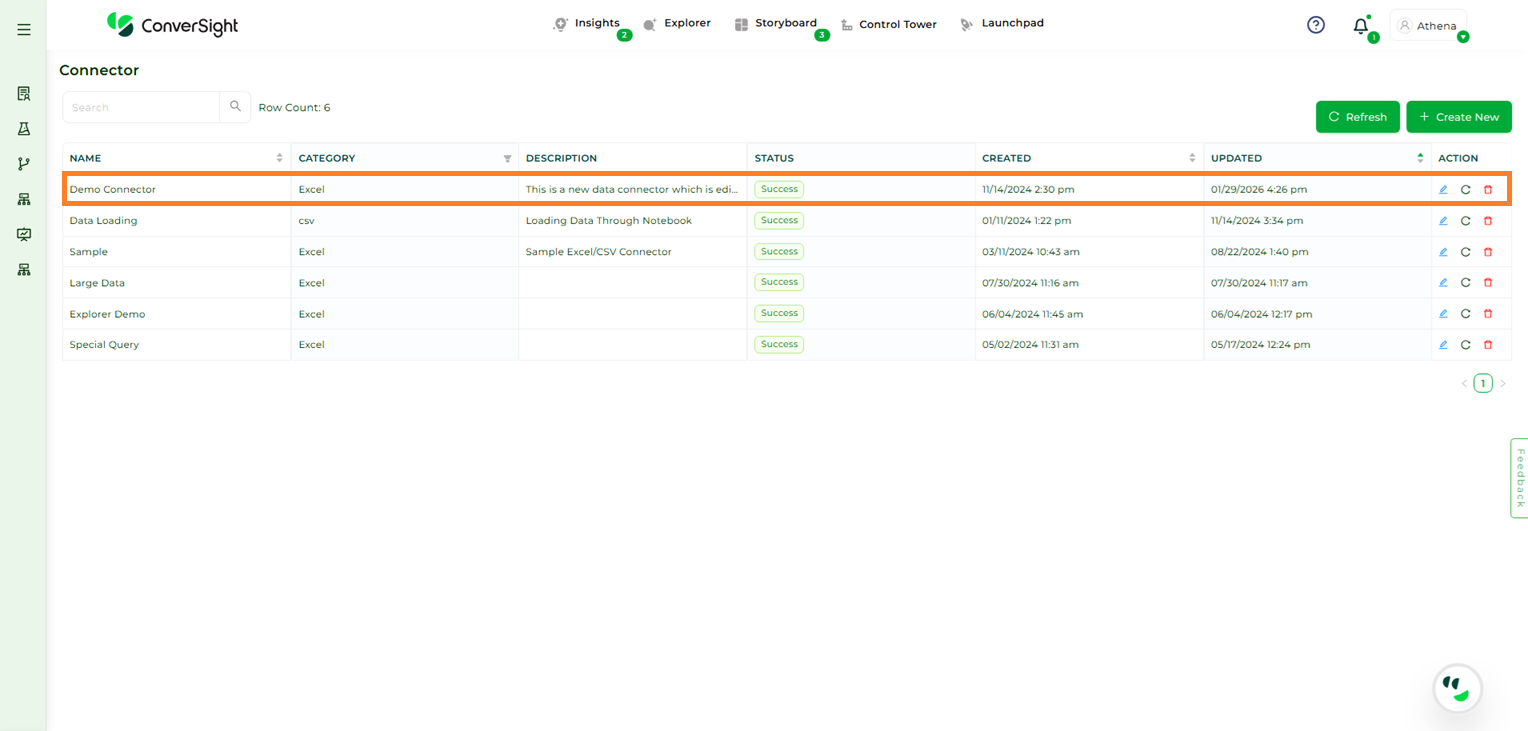Click the flask icon in left sidebar
The width and height of the screenshot is (1528, 731).
[24, 129]
